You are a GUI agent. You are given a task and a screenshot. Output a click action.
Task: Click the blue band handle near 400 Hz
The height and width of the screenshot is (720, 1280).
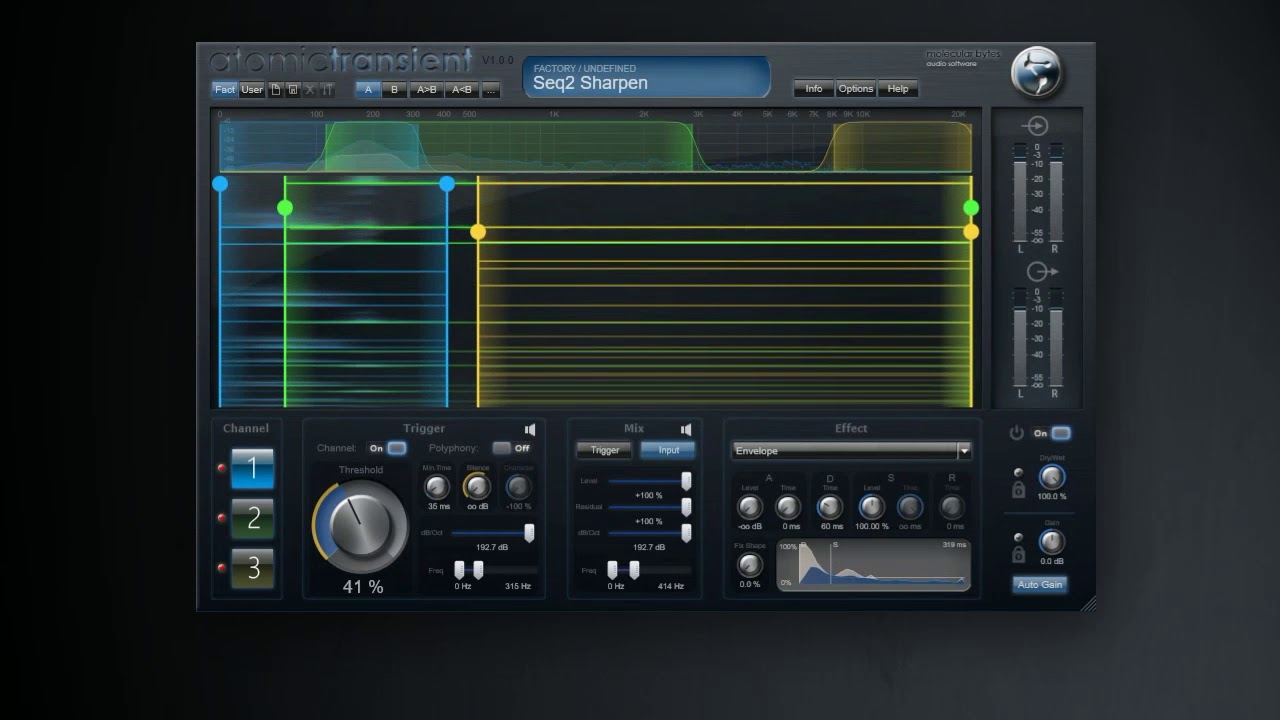coord(447,184)
